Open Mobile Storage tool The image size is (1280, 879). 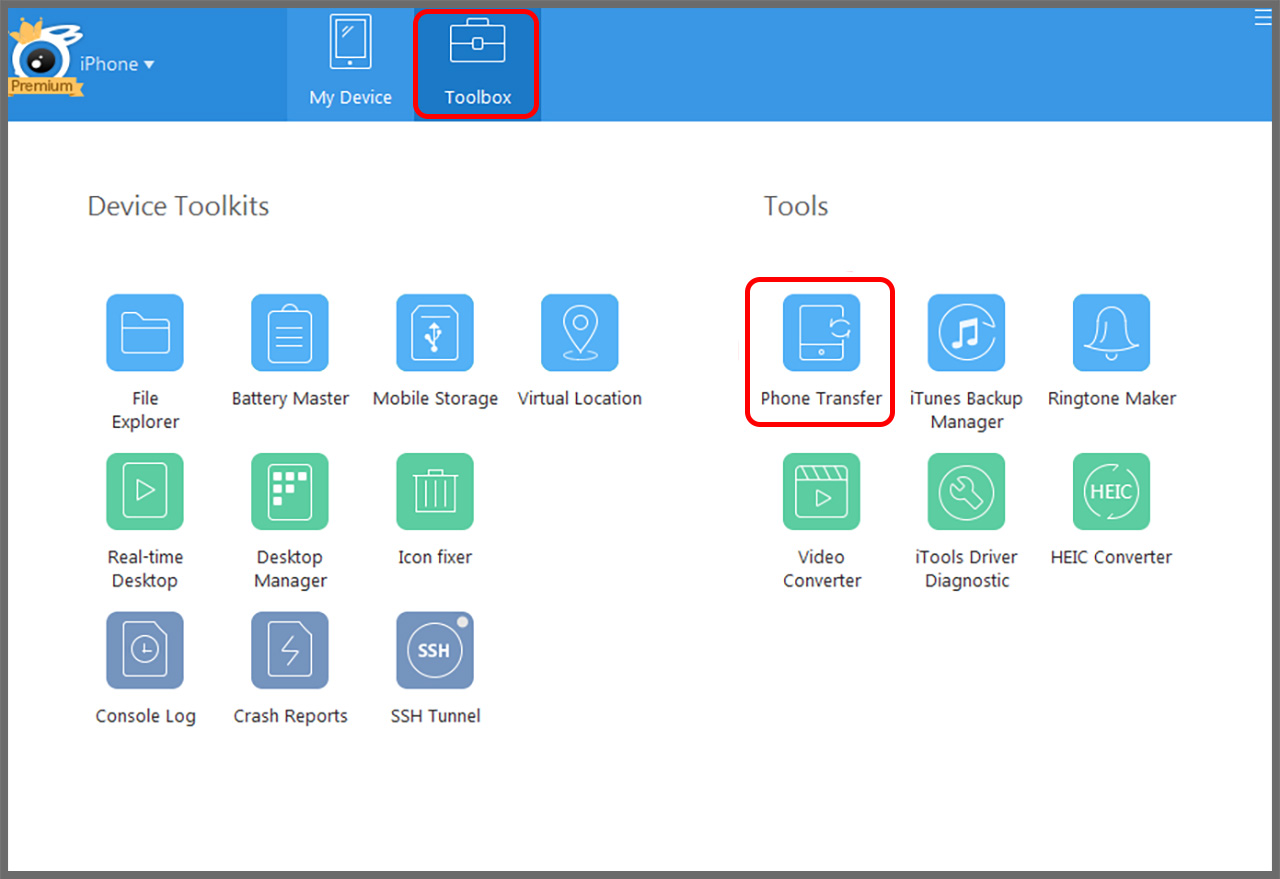click(x=435, y=333)
